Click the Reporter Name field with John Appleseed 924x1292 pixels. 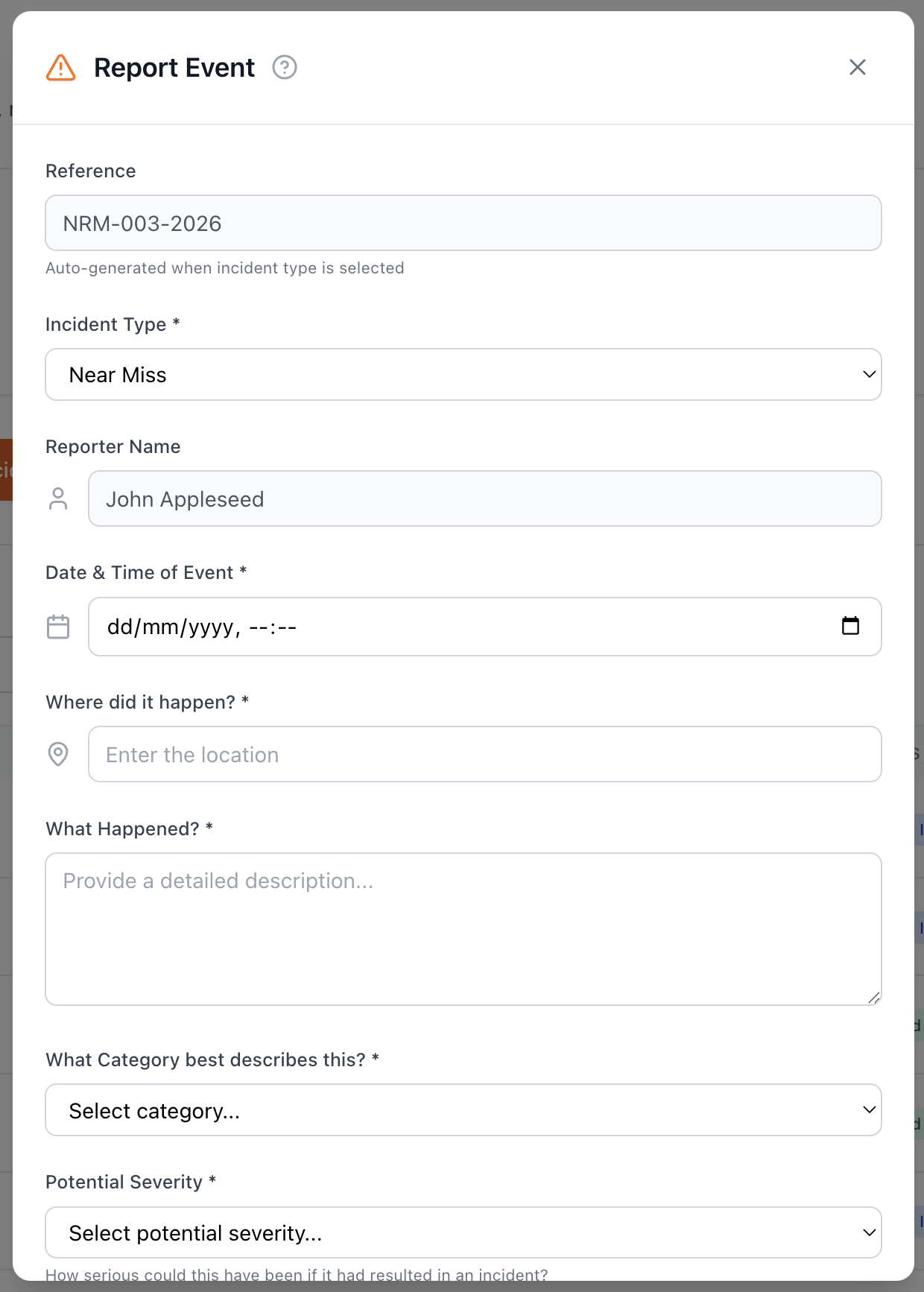(485, 498)
